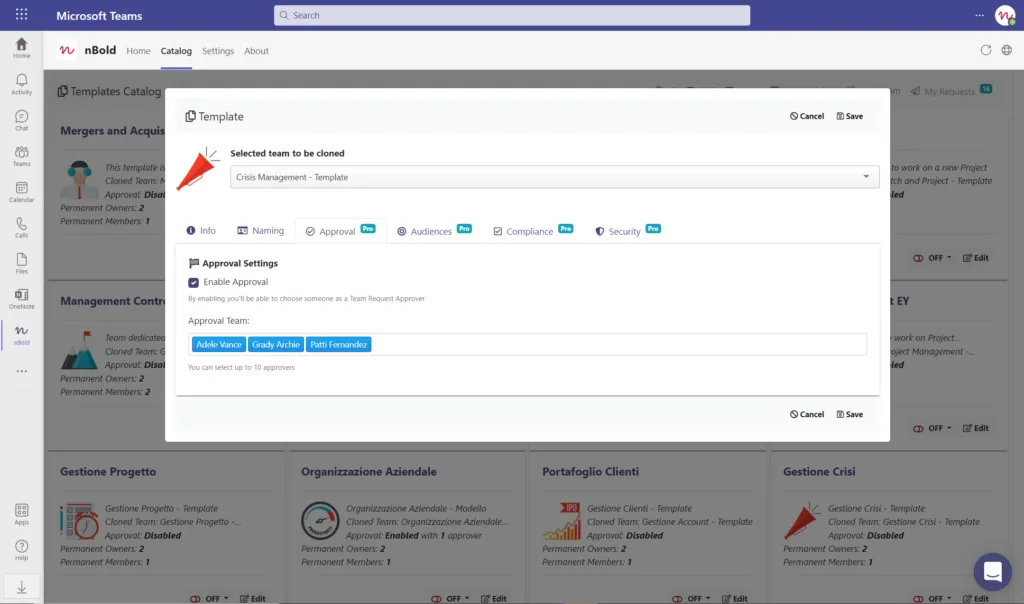Click the Organizzazione Aziendale gauge icon
Image resolution: width=1024 pixels, height=604 pixels.
click(x=320, y=520)
